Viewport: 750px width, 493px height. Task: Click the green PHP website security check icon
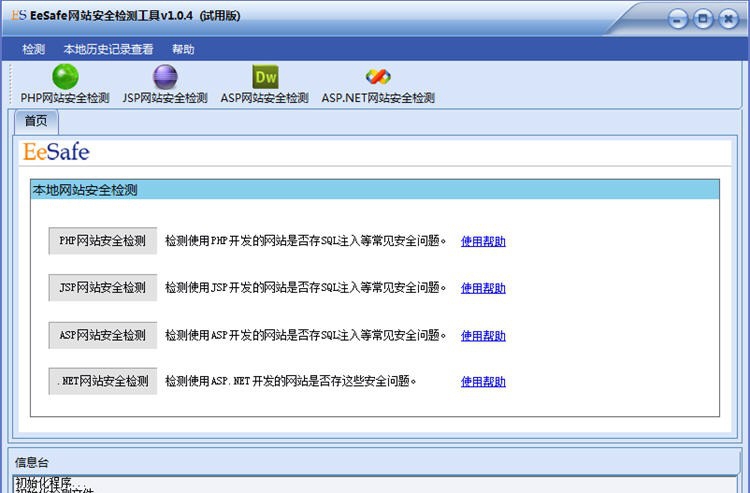(65, 77)
